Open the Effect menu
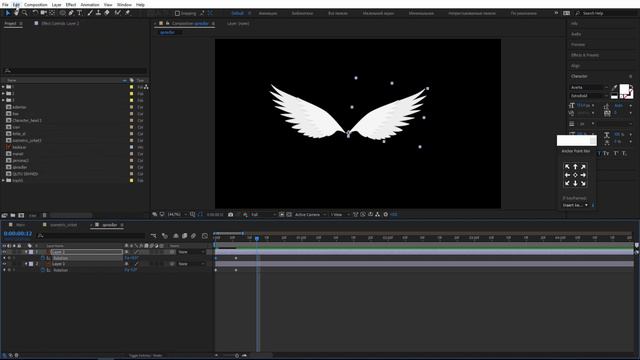The image size is (640, 360). click(71, 4)
